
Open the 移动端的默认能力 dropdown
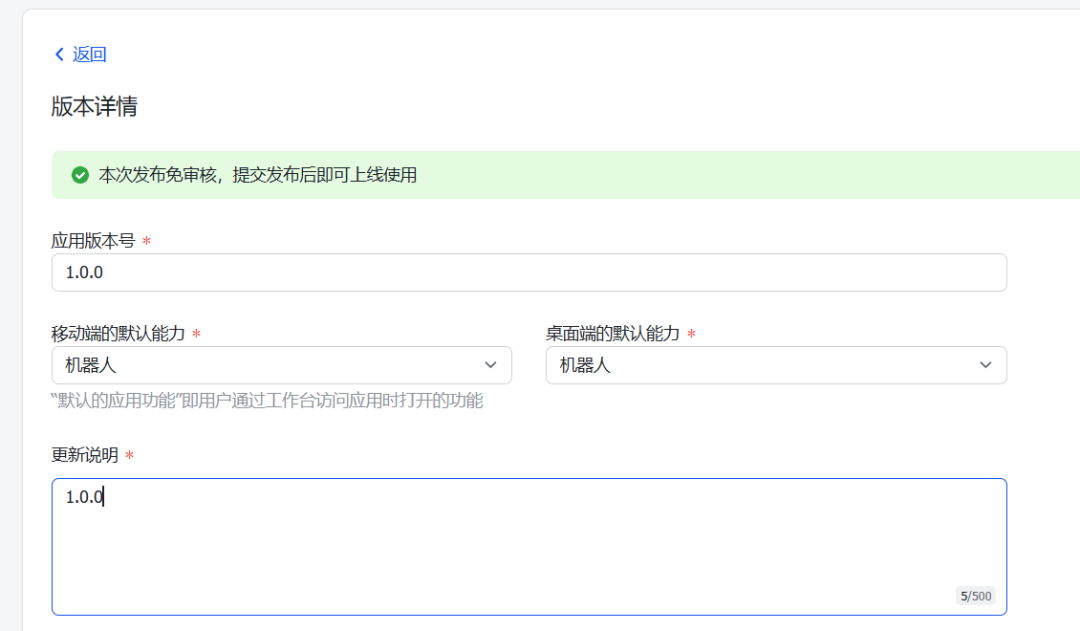281,365
